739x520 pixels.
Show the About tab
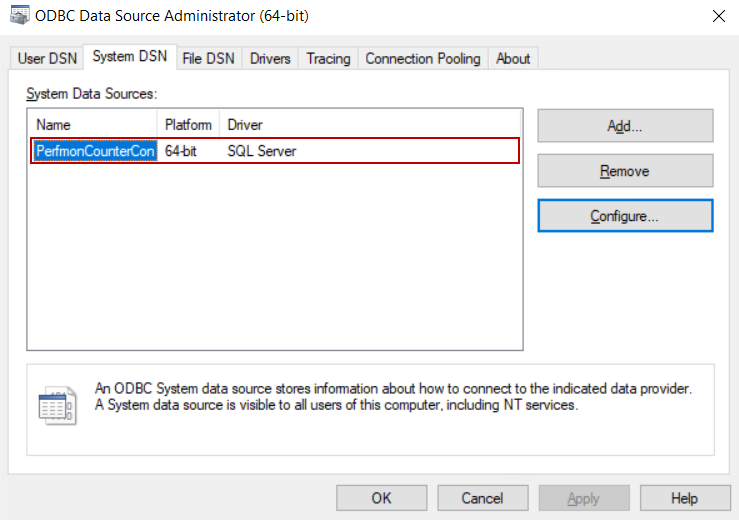click(x=513, y=59)
